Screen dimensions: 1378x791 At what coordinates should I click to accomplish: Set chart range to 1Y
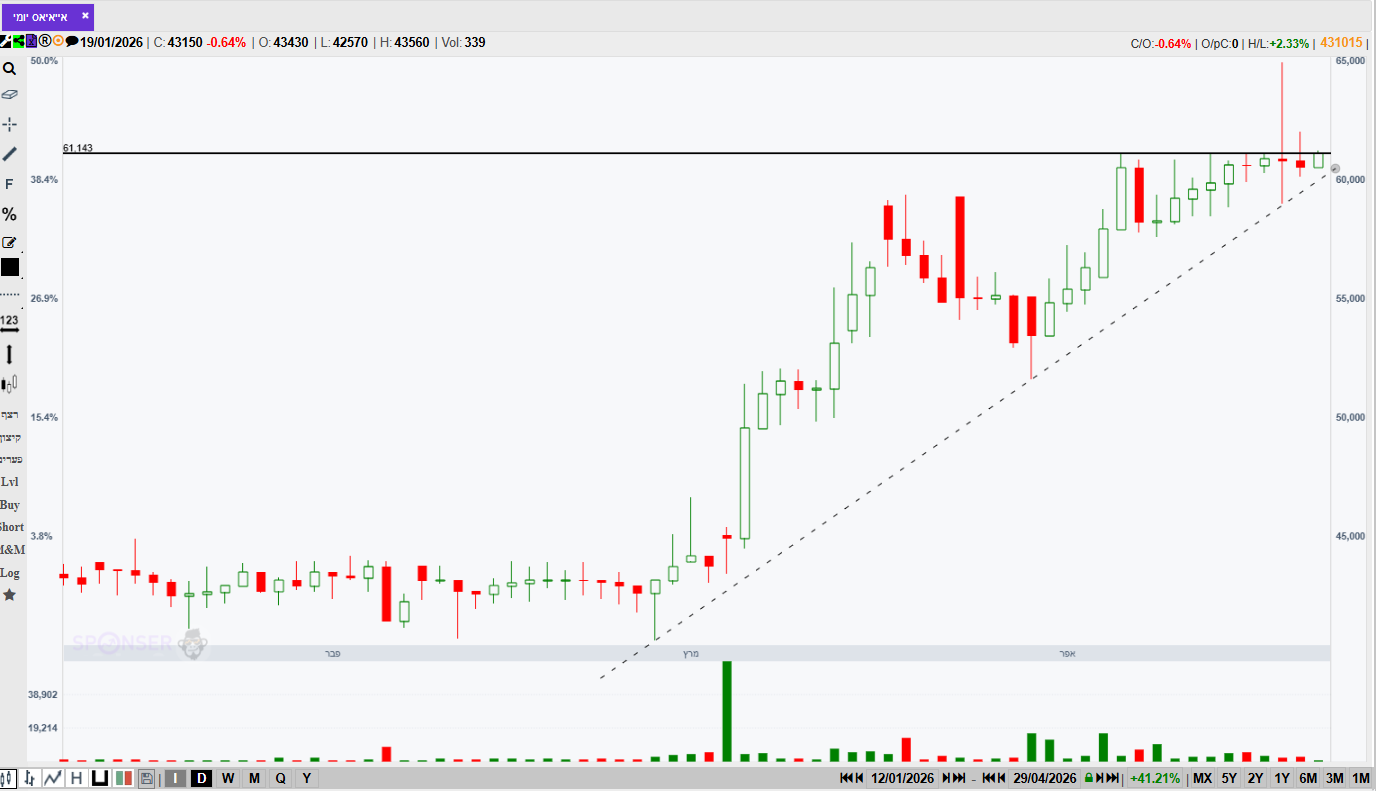tap(1282, 778)
